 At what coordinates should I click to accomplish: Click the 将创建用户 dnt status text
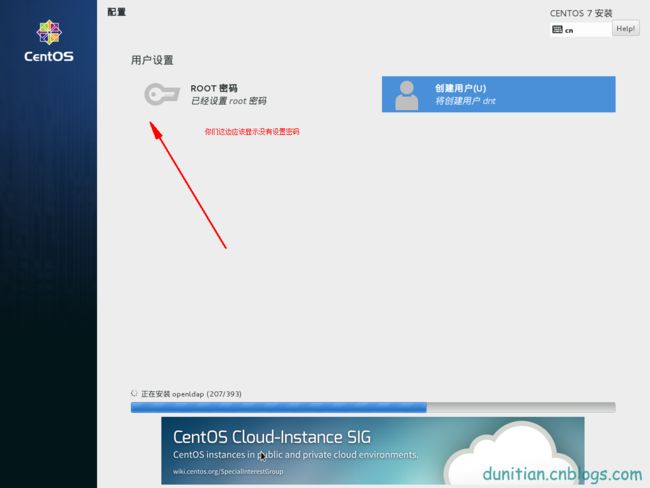coord(465,101)
